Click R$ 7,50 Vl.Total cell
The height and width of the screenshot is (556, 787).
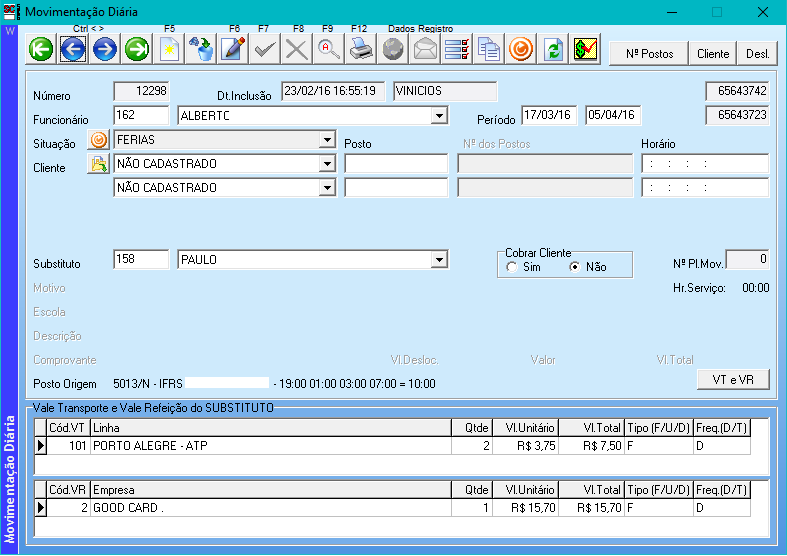click(x=591, y=446)
